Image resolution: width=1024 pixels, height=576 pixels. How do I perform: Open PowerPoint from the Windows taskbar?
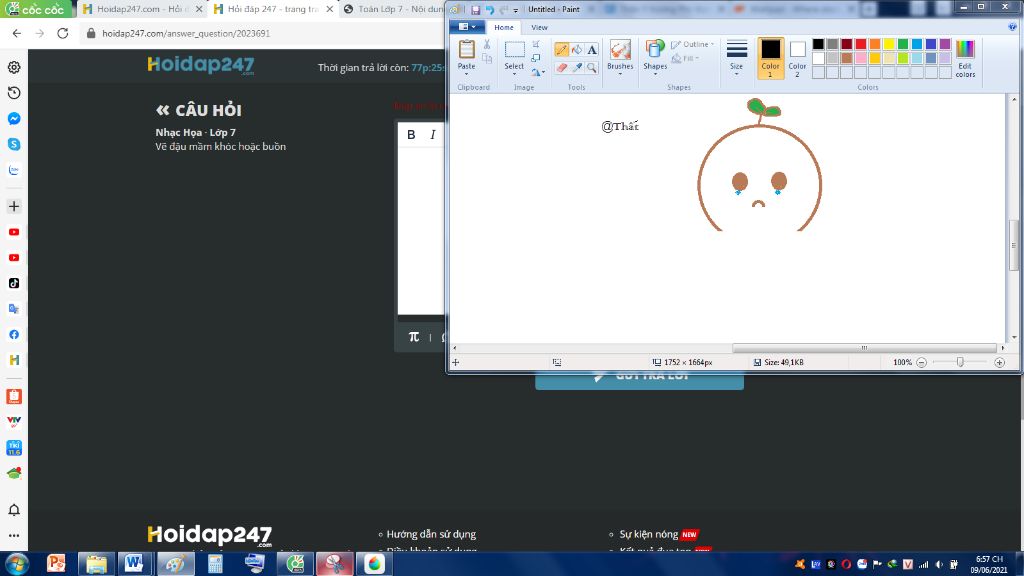point(56,563)
